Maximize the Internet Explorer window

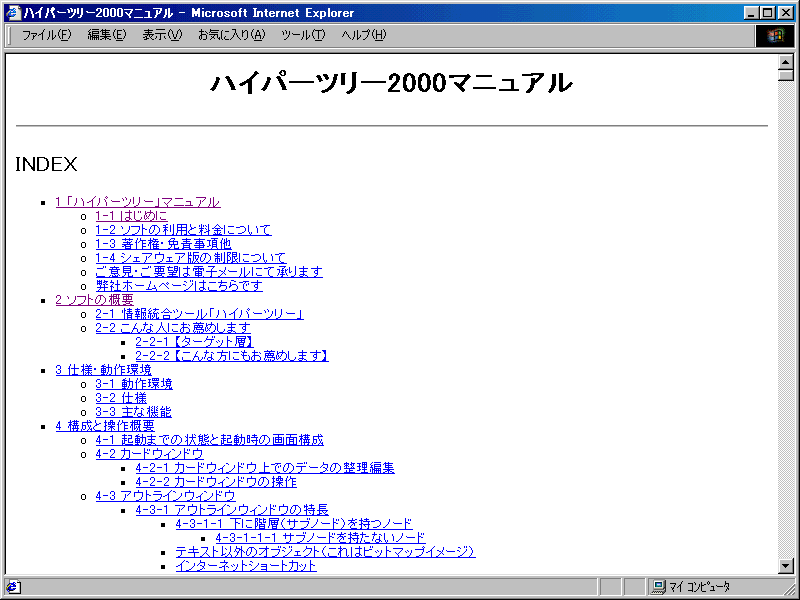767,13
